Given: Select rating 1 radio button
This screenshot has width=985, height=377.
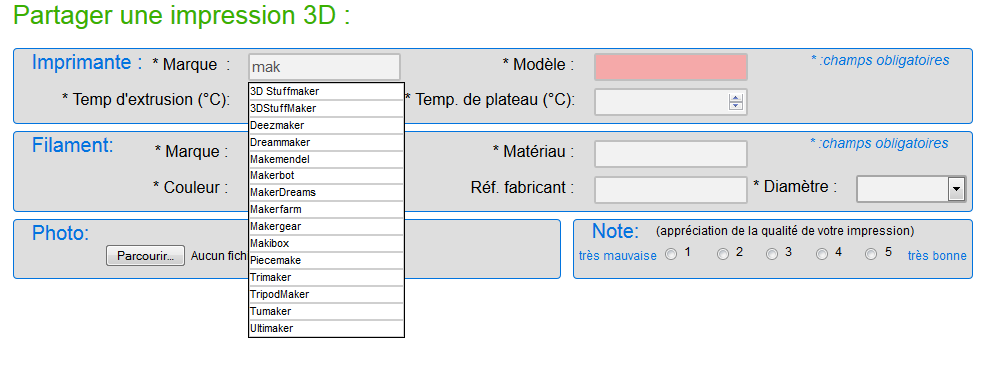Looking at the screenshot, I should point(671,254).
